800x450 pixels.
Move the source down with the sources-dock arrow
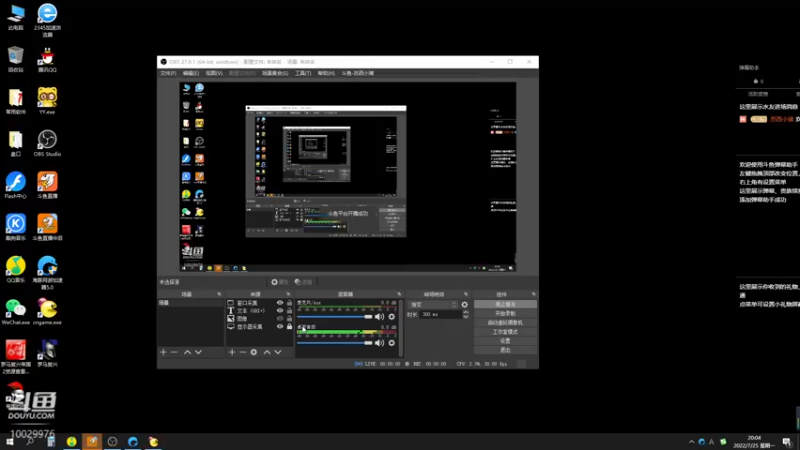(278, 352)
